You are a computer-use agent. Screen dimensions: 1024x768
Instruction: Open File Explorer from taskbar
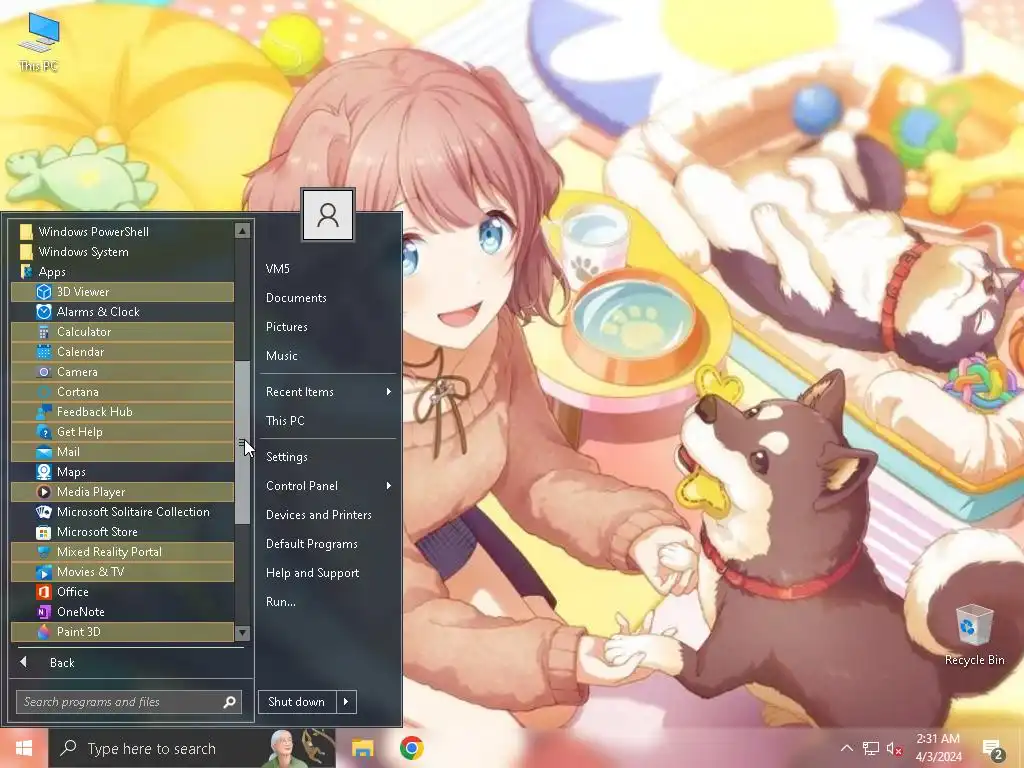point(362,748)
